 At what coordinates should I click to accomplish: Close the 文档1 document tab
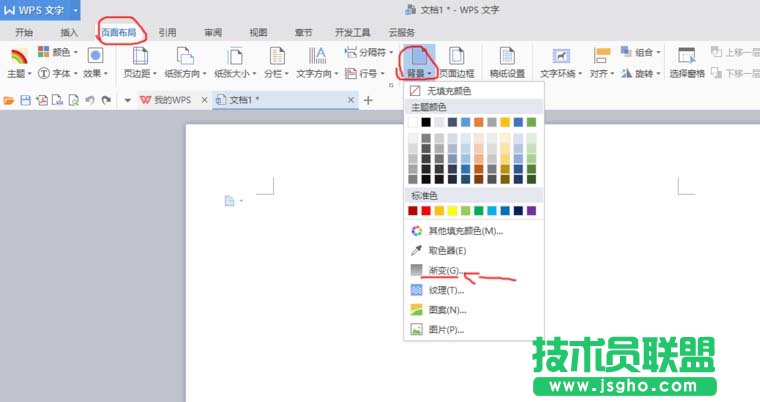(x=351, y=100)
